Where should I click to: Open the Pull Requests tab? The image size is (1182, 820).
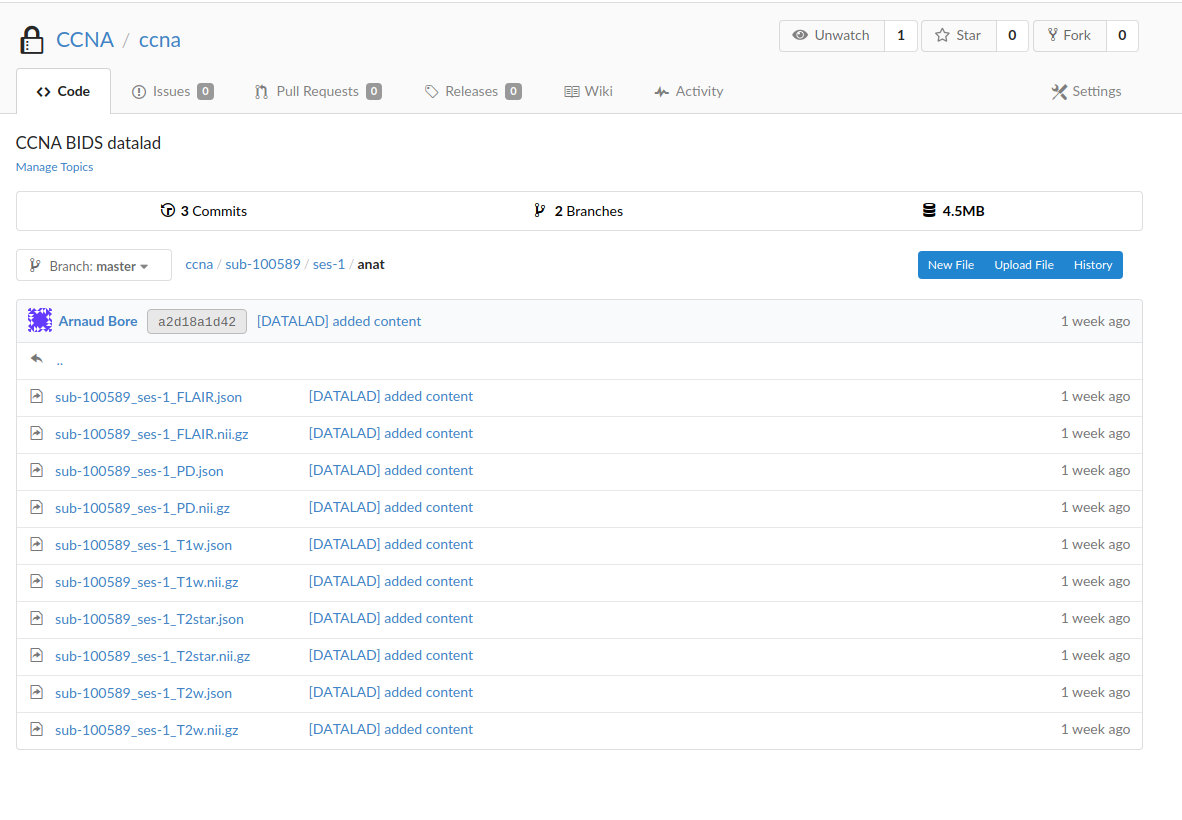tap(318, 91)
